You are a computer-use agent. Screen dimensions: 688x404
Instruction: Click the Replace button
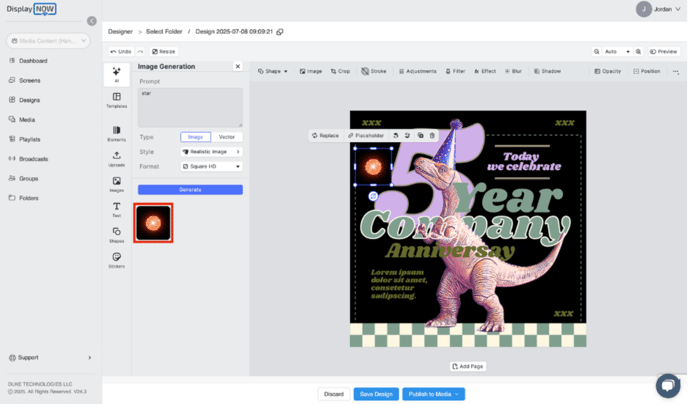[325, 136]
